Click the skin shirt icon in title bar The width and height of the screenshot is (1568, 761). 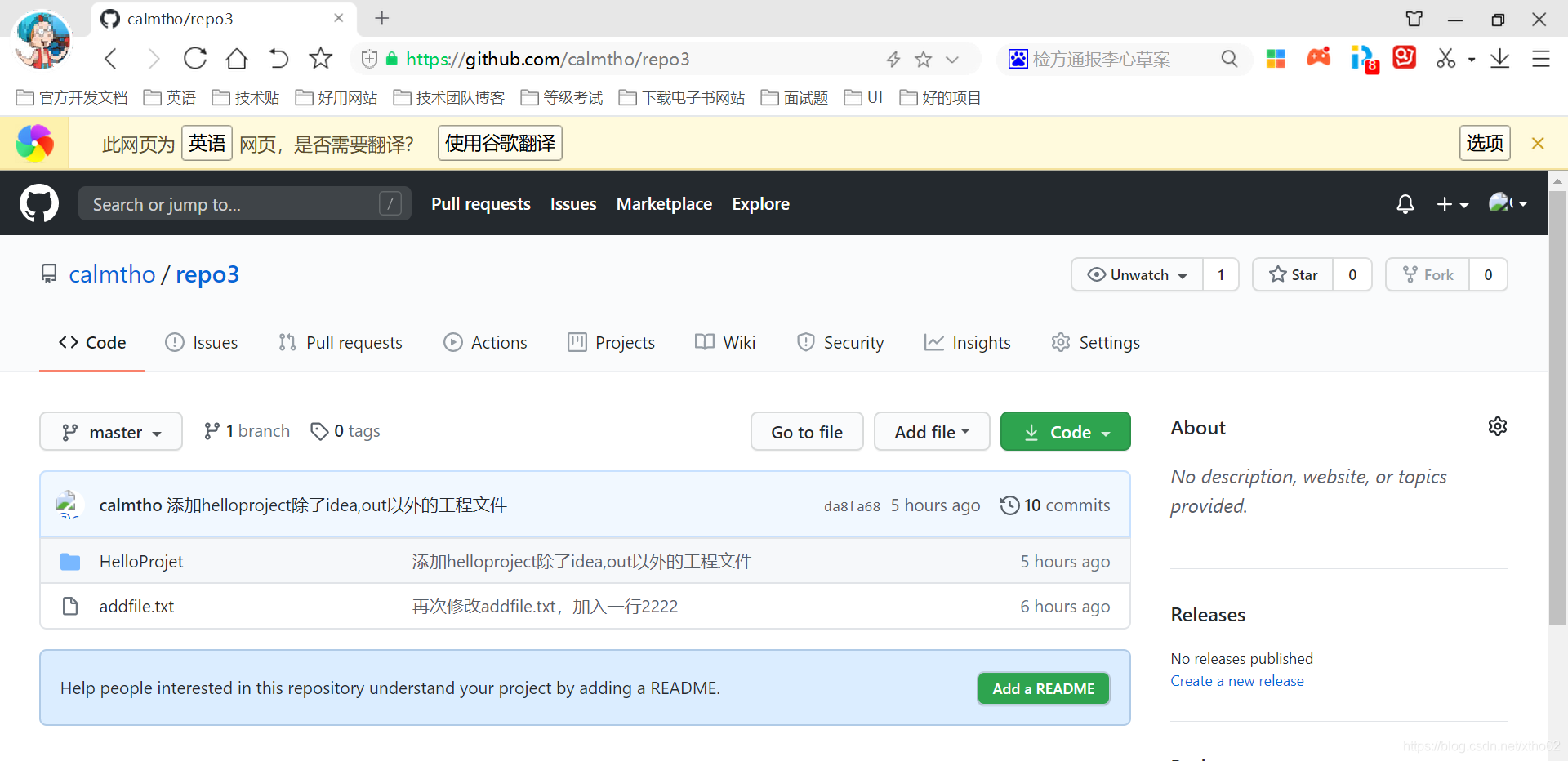tap(1414, 19)
